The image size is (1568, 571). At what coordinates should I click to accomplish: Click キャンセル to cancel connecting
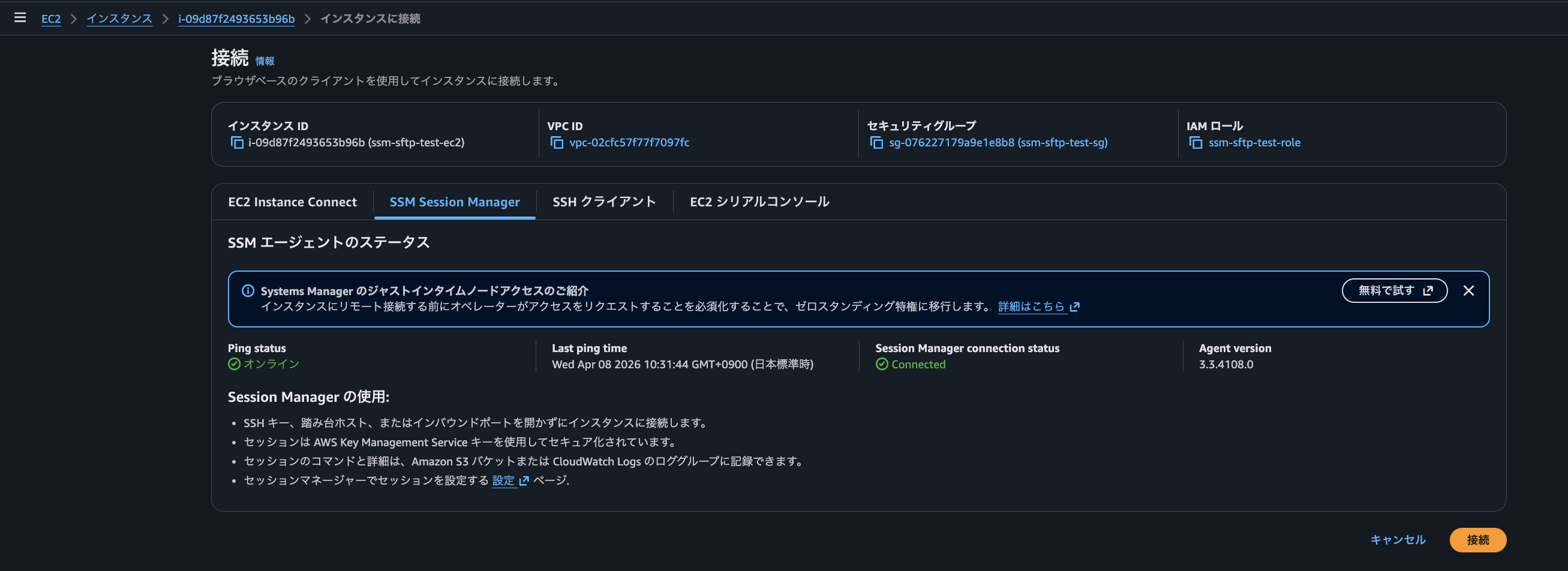[1398, 539]
